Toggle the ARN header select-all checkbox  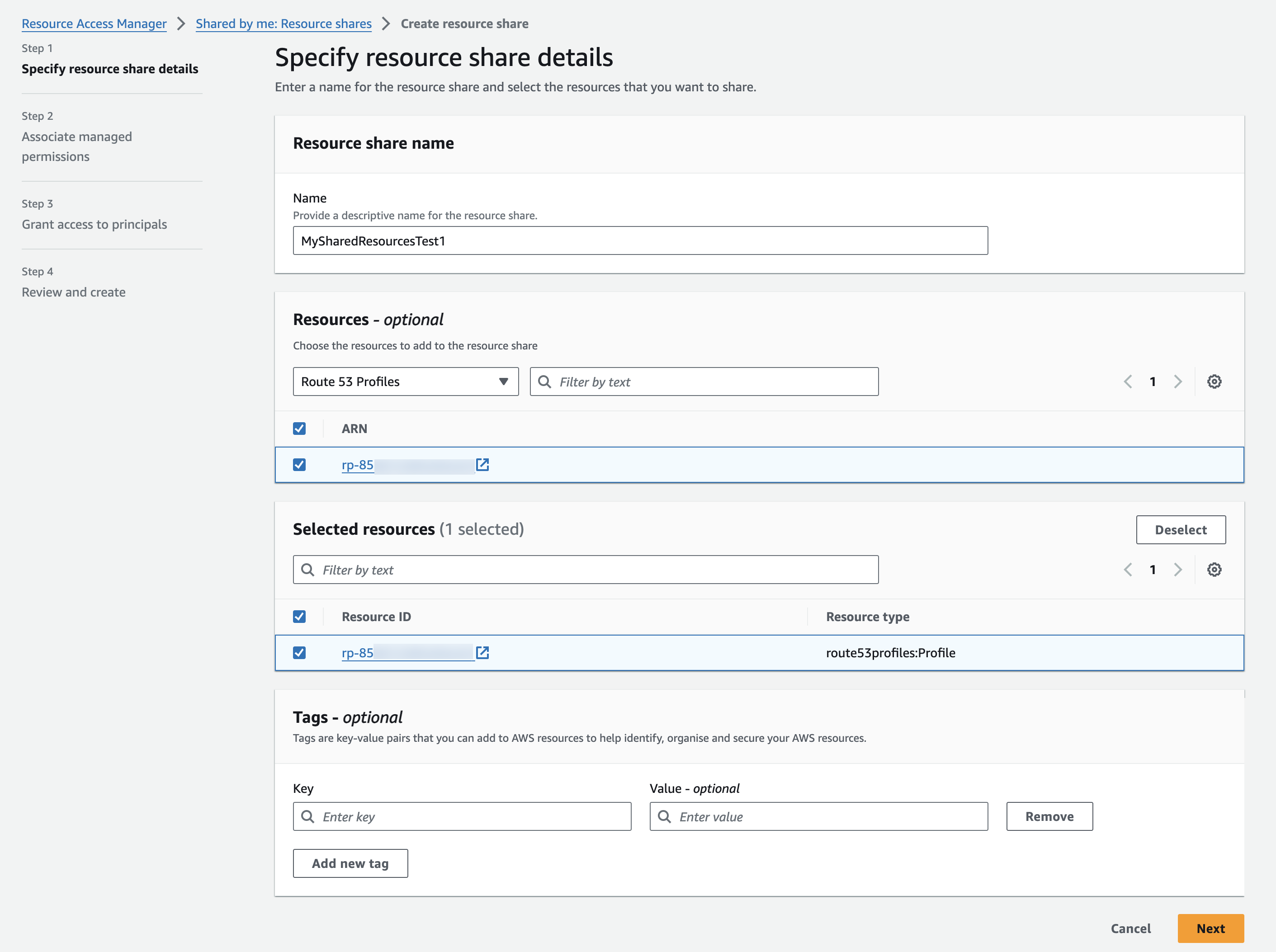[299, 428]
